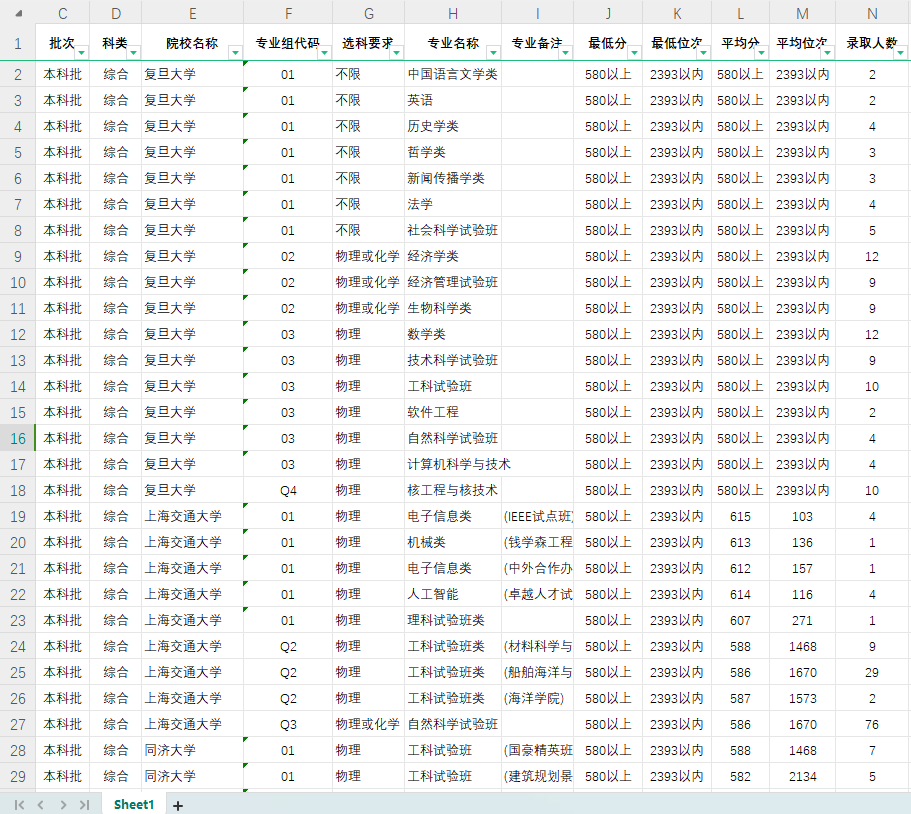Click average rank cell 103
911x814 pixels.
(x=802, y=516)
